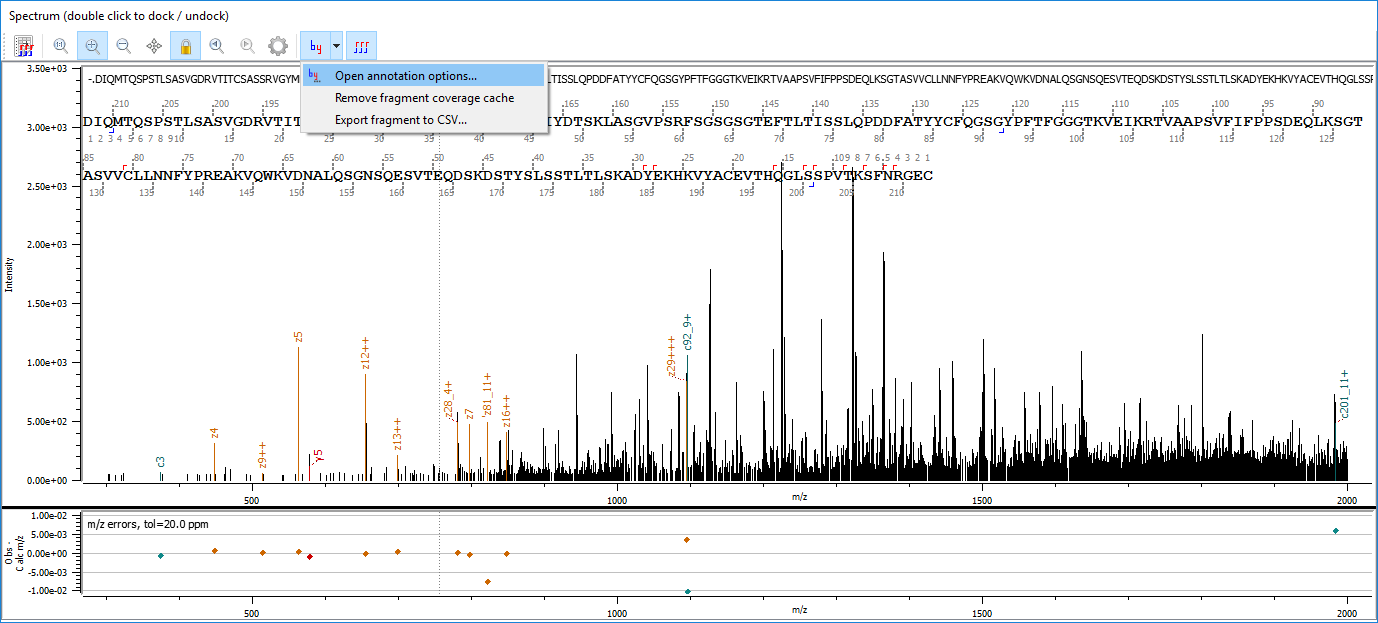Go to next zoom view
This screenshot has height=623, width=1378.
[x=248, y=46]
